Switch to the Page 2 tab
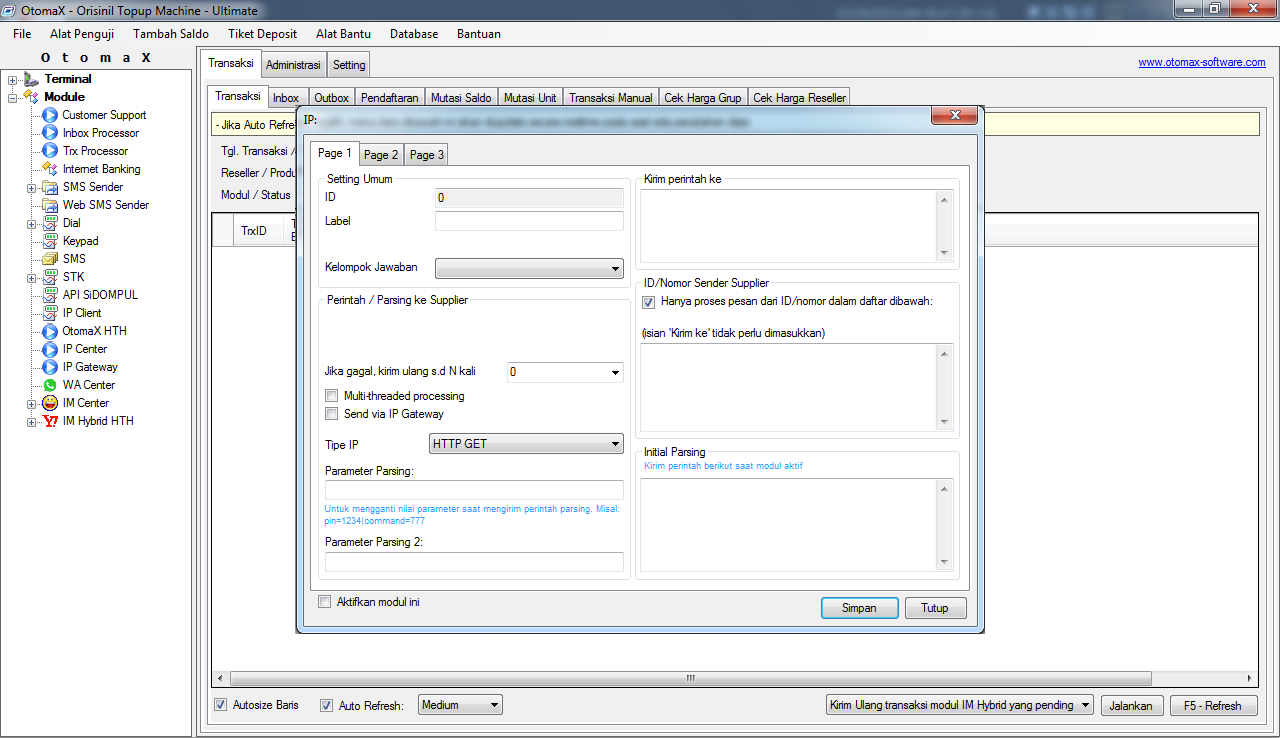The height and width of the screenshot is (738, 1280). 380,154
